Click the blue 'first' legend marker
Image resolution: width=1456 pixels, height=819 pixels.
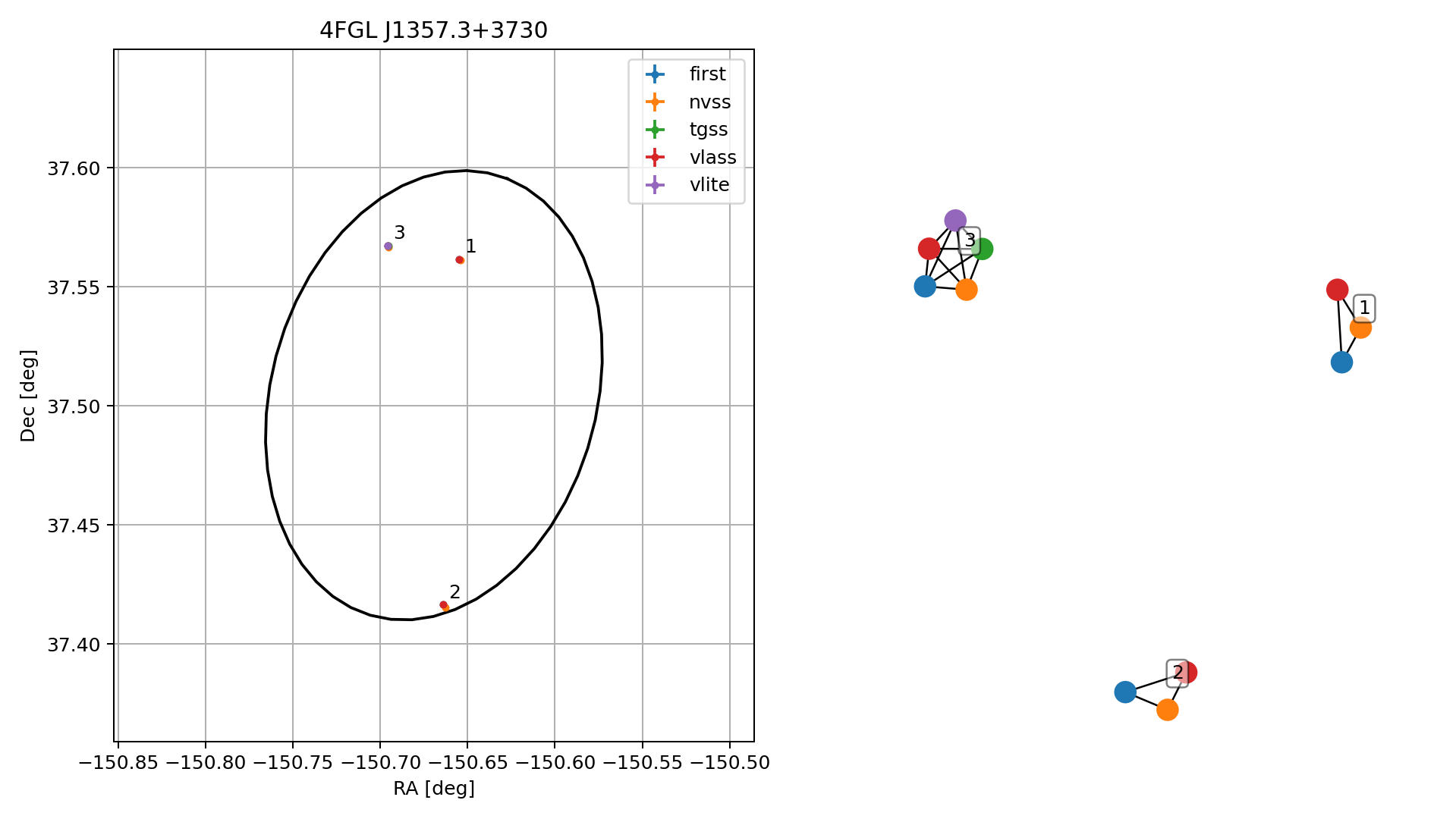pos(654,74)
